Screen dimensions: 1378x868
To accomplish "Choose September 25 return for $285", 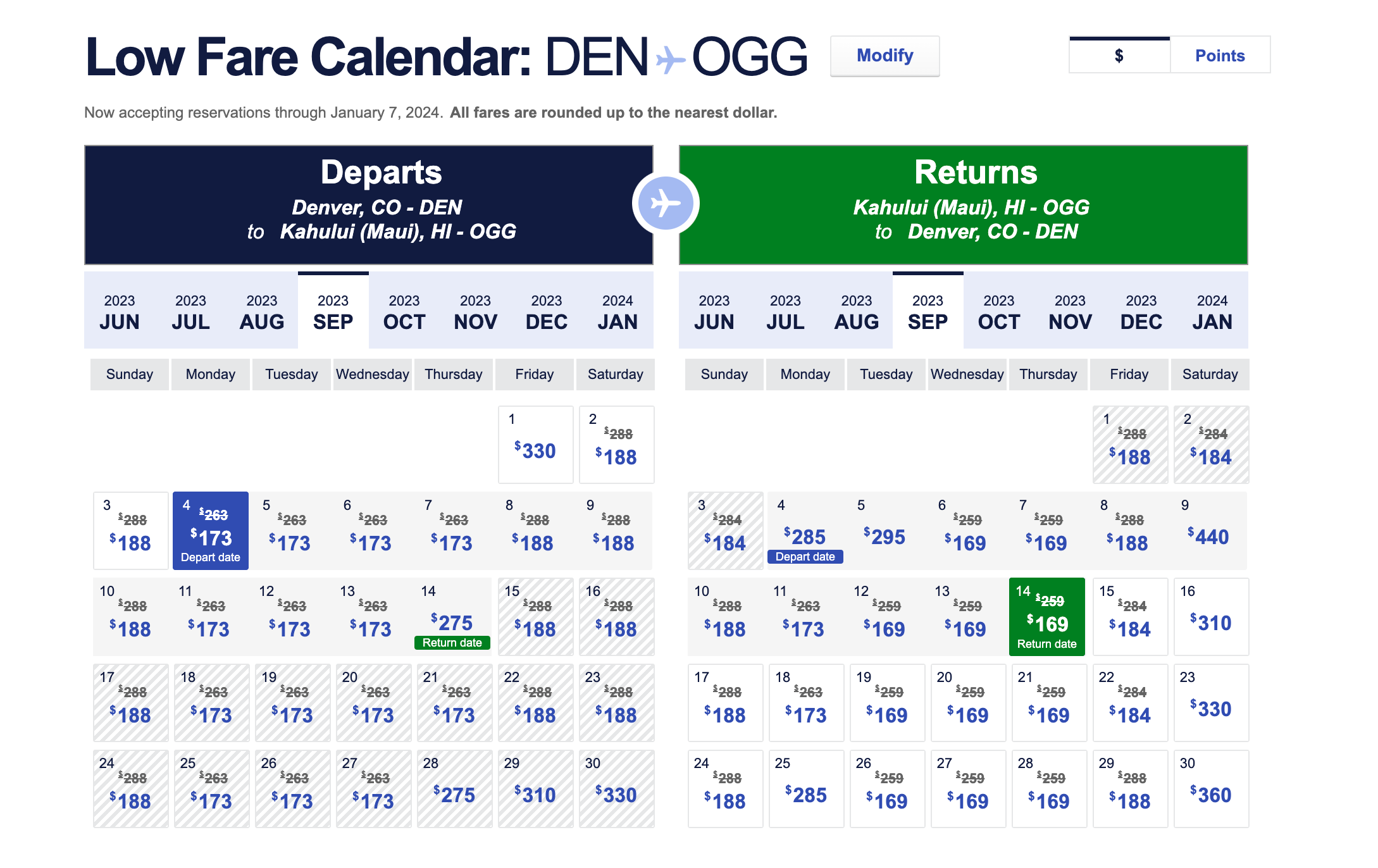I will (805, 789).
